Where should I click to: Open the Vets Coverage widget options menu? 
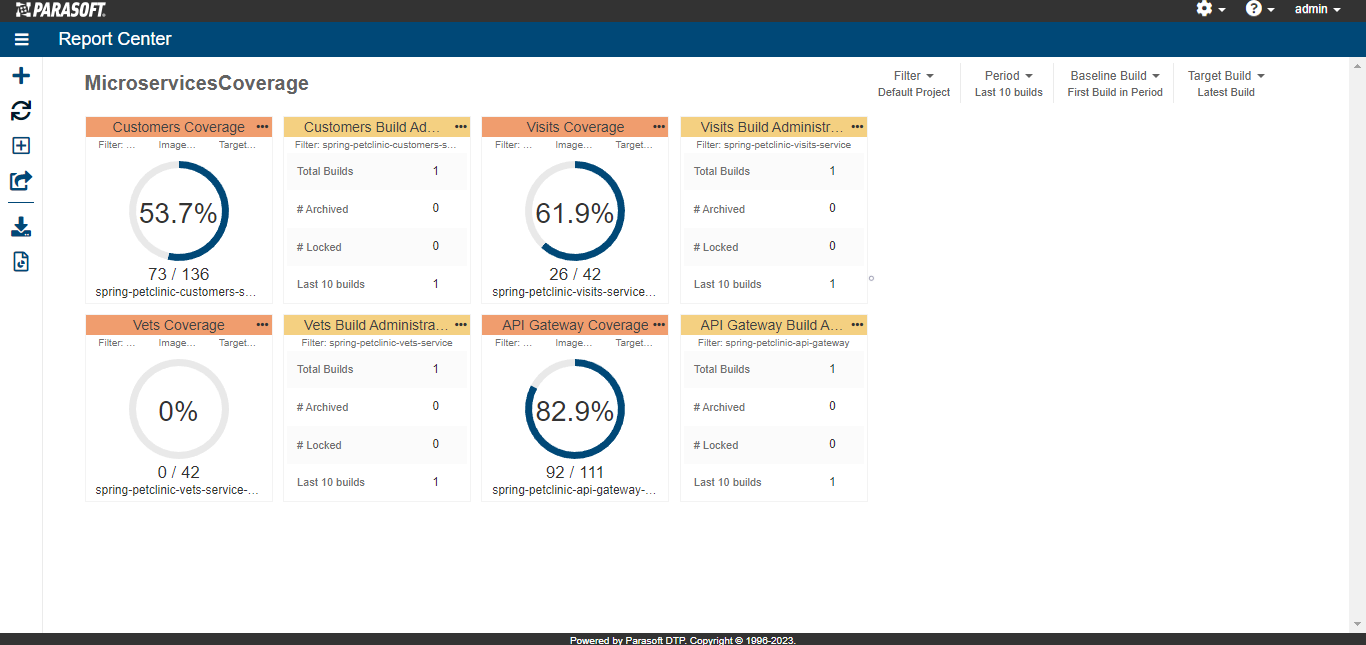(262, 325)
